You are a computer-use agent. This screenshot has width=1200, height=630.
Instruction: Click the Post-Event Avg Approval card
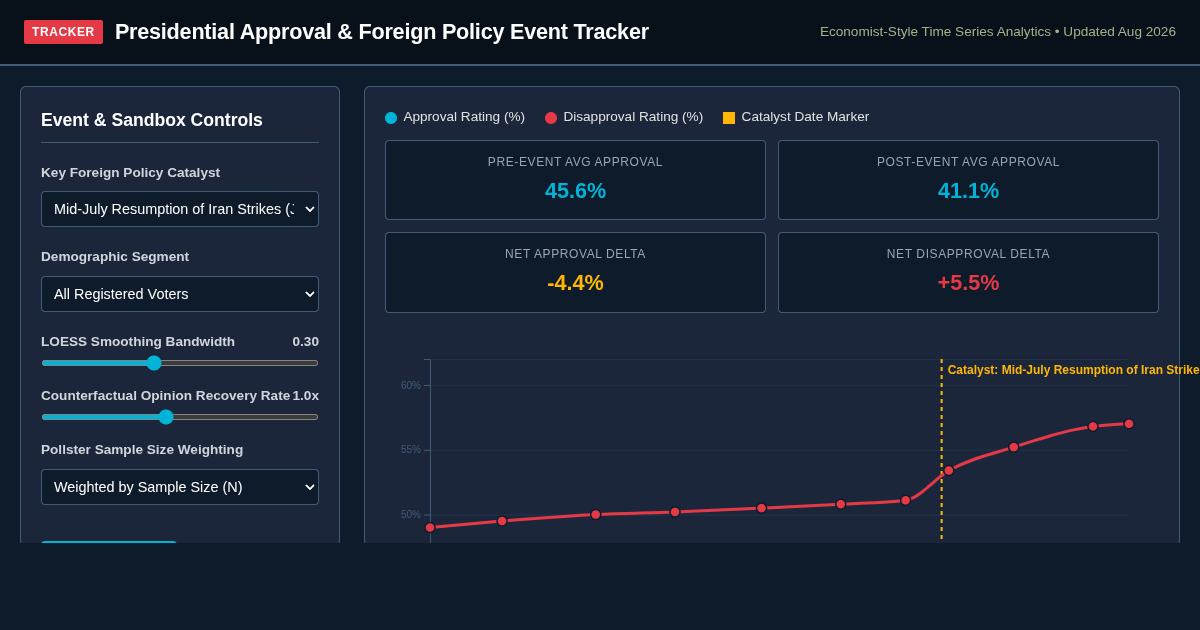click(968, 180)
